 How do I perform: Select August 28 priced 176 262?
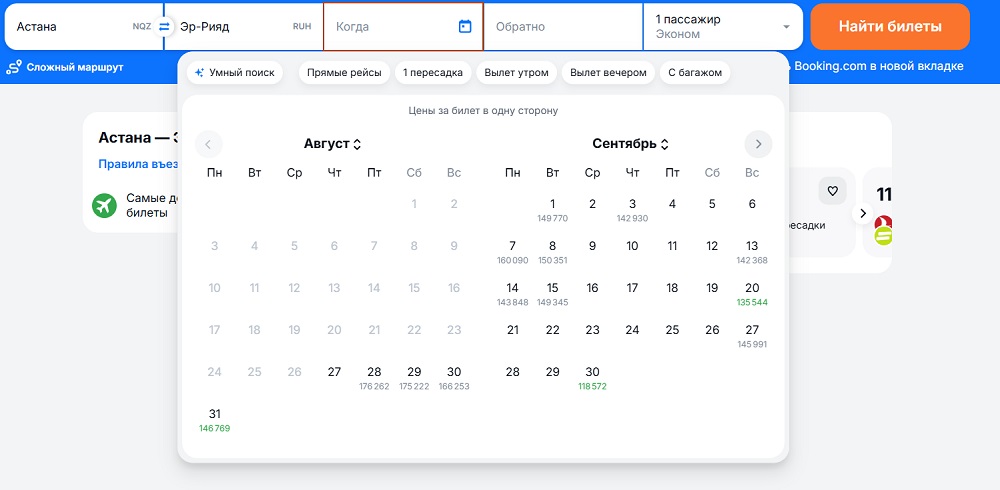coord(374,377)
